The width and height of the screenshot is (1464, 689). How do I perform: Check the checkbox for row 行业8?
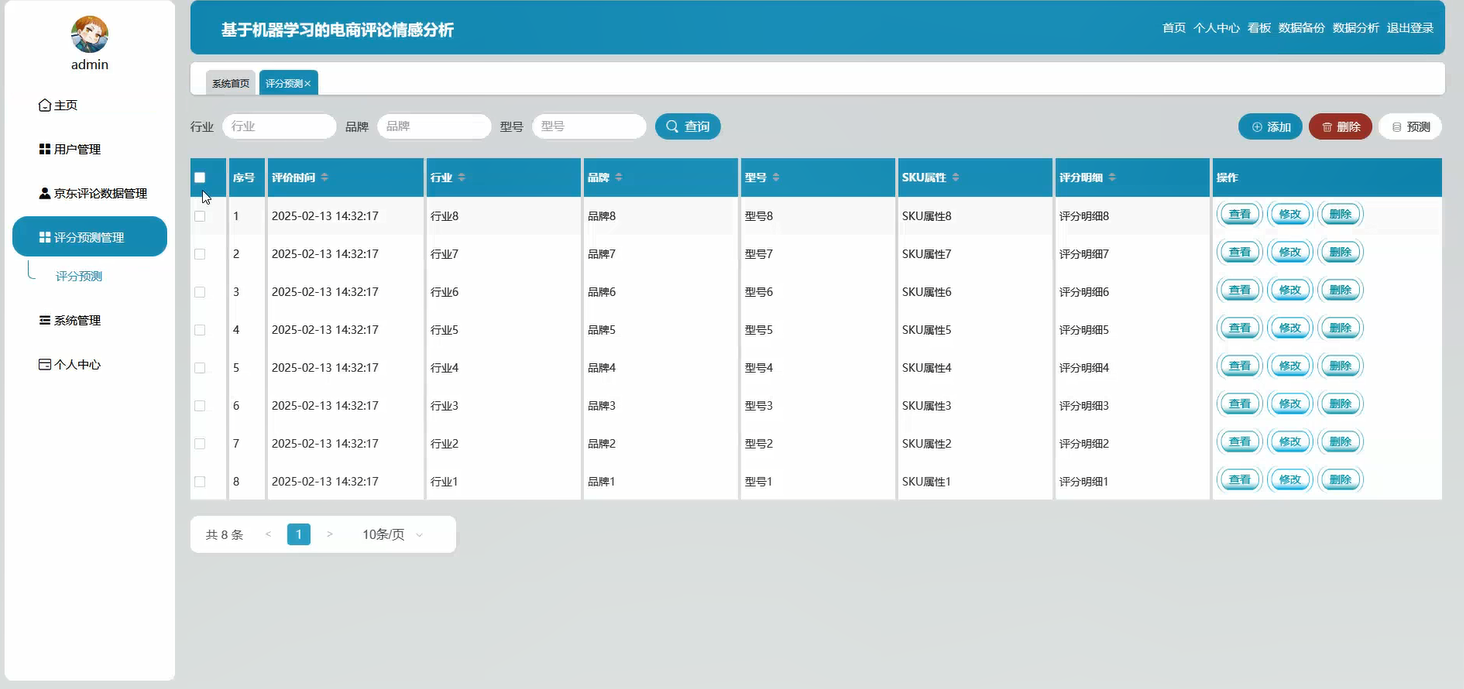pyautogui.click(x=200, y=216)
